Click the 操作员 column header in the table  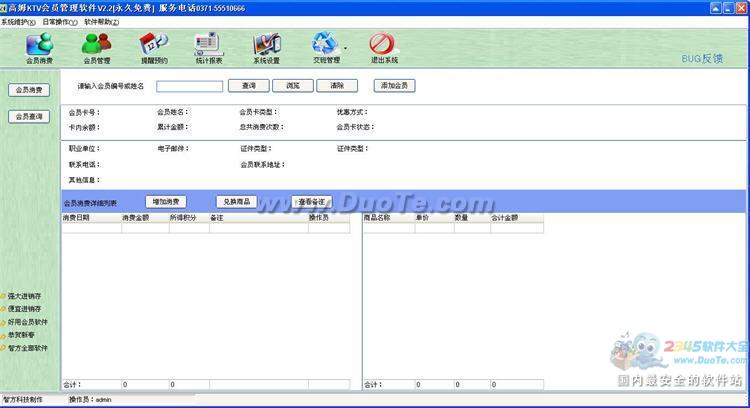[329, 218]
